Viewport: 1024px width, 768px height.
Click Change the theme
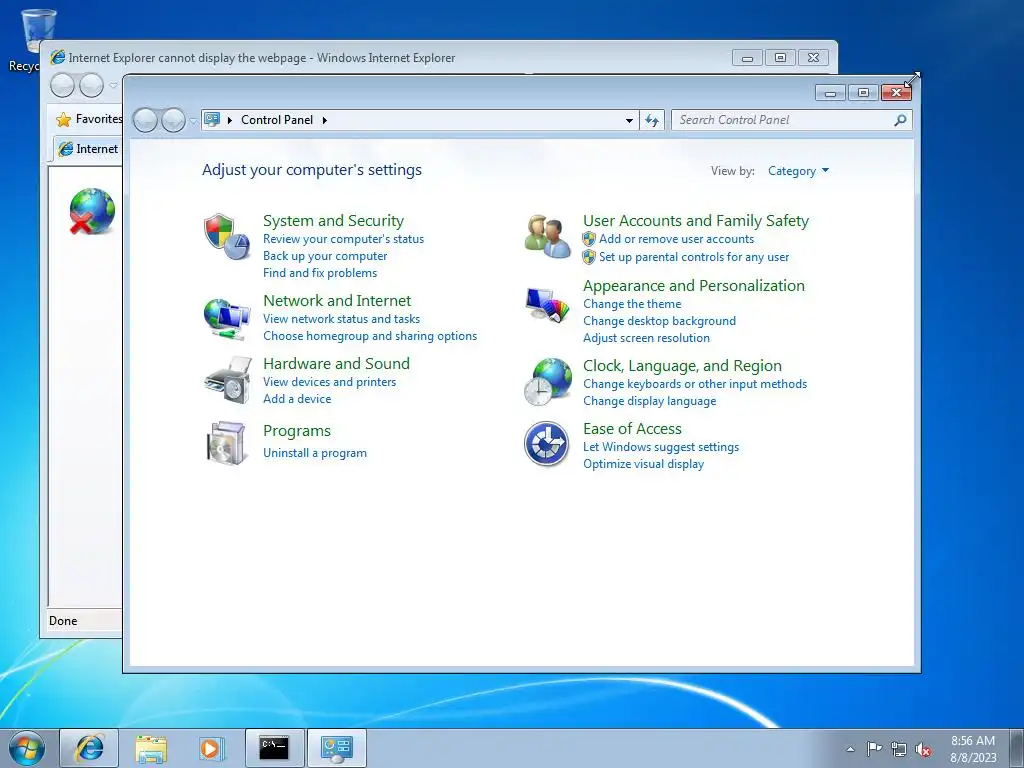pyautogui.click(x=632, y=304)
